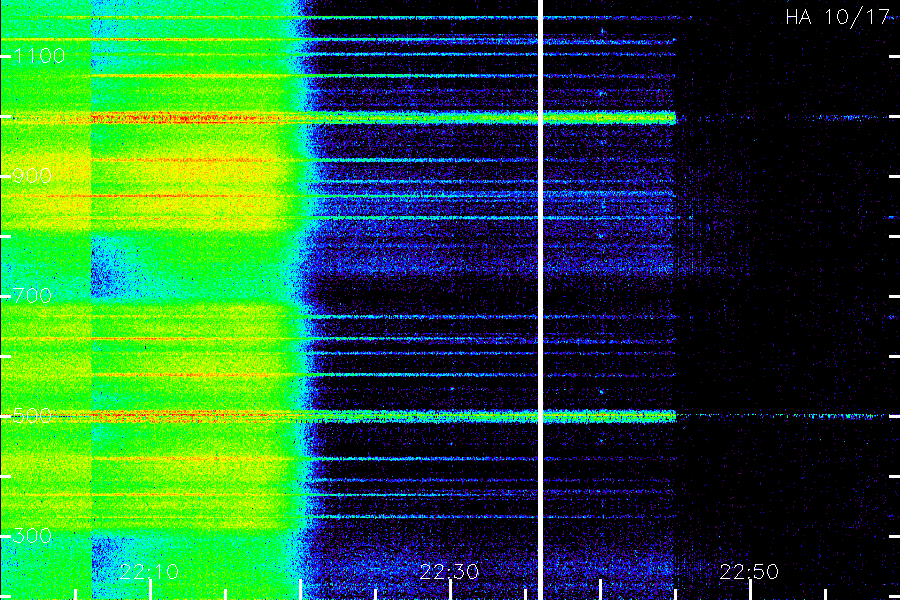Click the 1100 frequency axis label
The width and height of the screenshot is (900, 600).
[39, 56]
